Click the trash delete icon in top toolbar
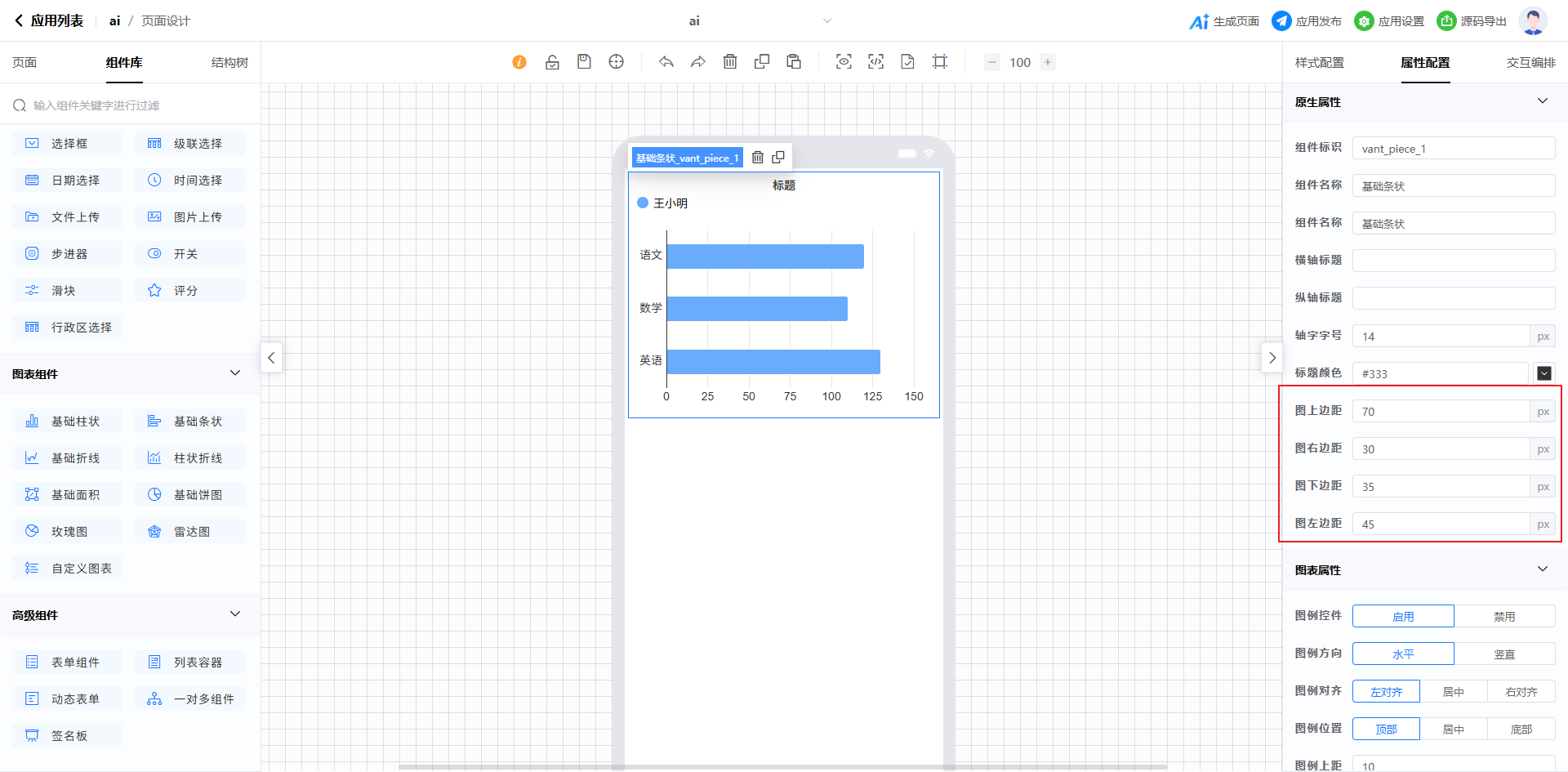 click(730, 62)
